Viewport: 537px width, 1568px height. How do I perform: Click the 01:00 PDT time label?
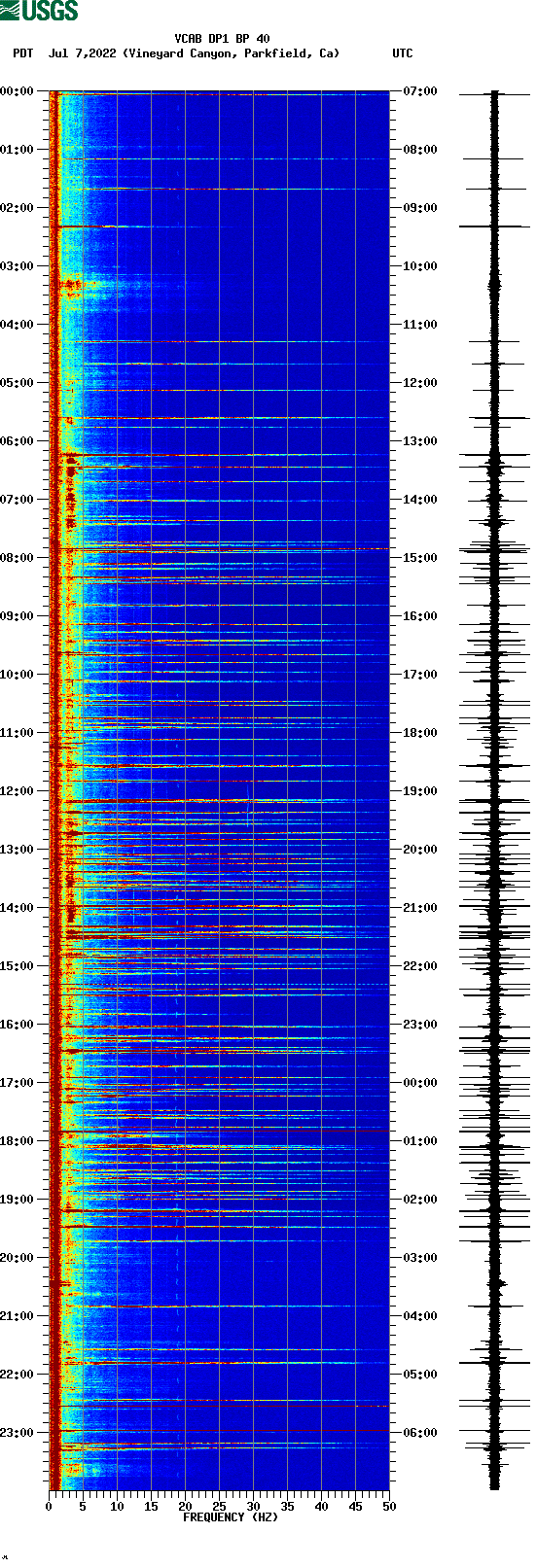click(17, 150)
